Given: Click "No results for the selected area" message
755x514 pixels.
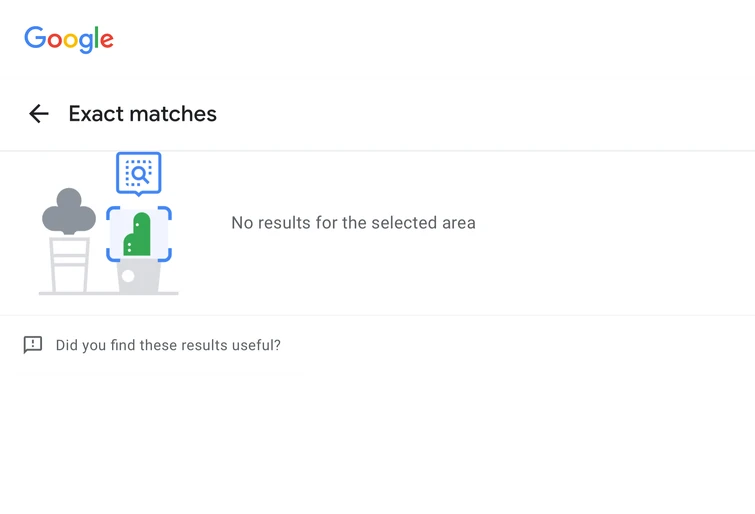Looking at the screenshot, I should pos(353,223).
